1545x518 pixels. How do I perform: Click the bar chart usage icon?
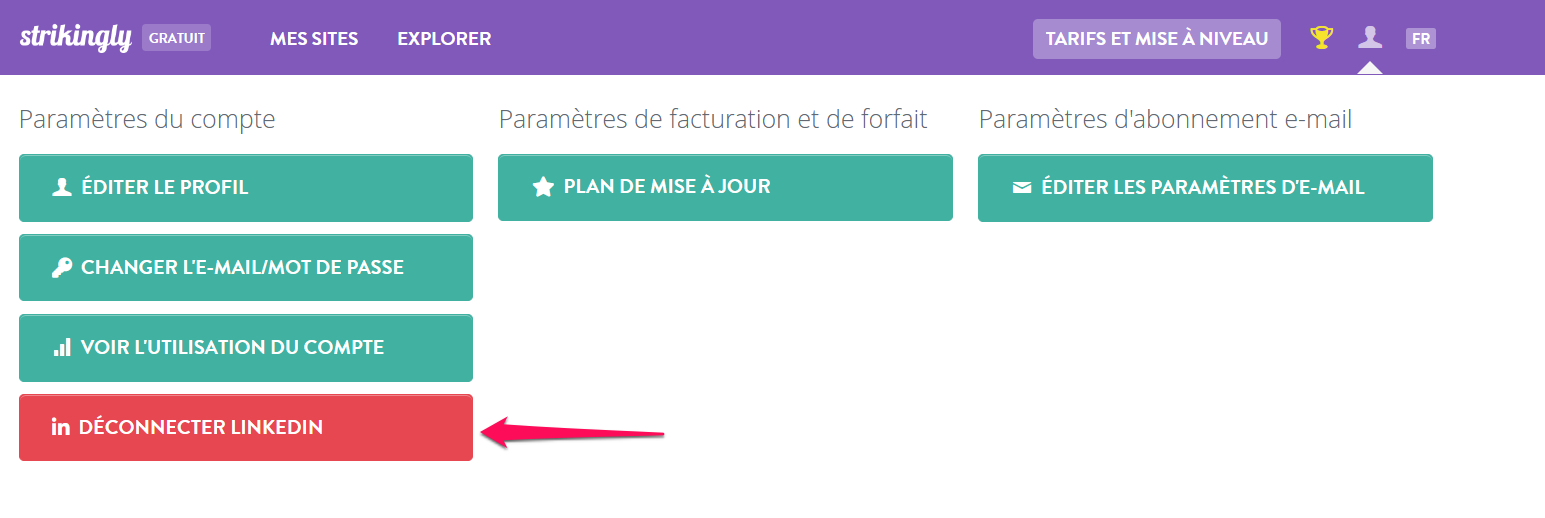62,347
